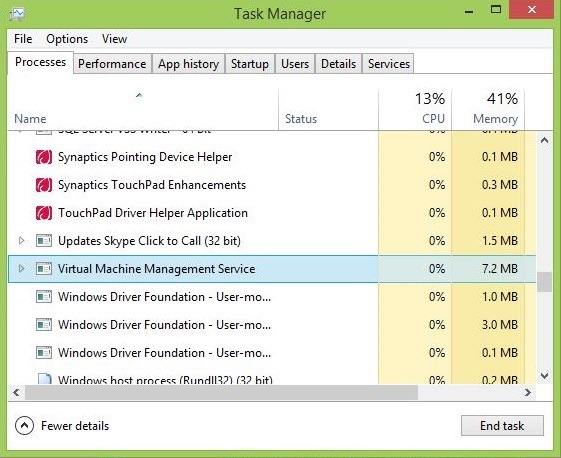Select the Updates Skype Click to Call icon
Image resolution: width=561 pixels, height=458 pixels.
click(x=44, y=241)
